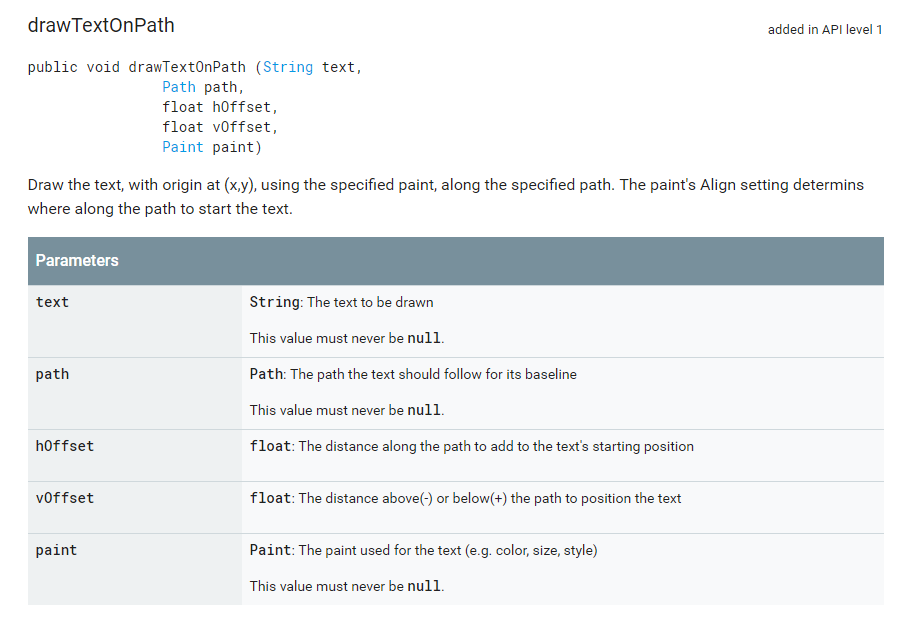Click 'float vOffset' in the method signature
912x620 pixels.
[219, 127]
